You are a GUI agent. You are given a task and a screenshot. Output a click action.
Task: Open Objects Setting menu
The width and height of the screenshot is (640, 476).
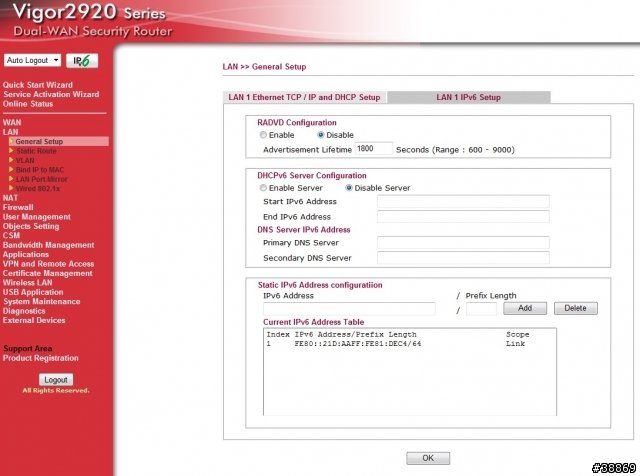pyautogui.click(x=31, y=226)
